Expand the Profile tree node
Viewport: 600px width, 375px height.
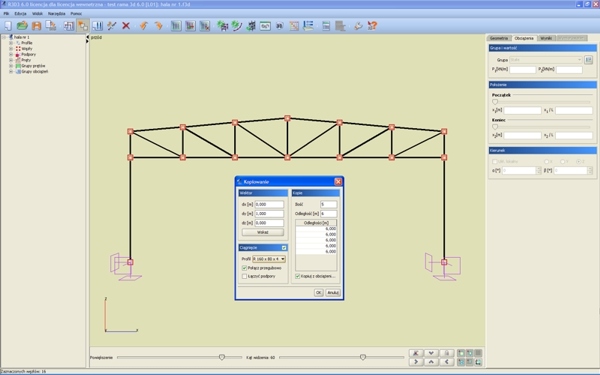[11, 43]
